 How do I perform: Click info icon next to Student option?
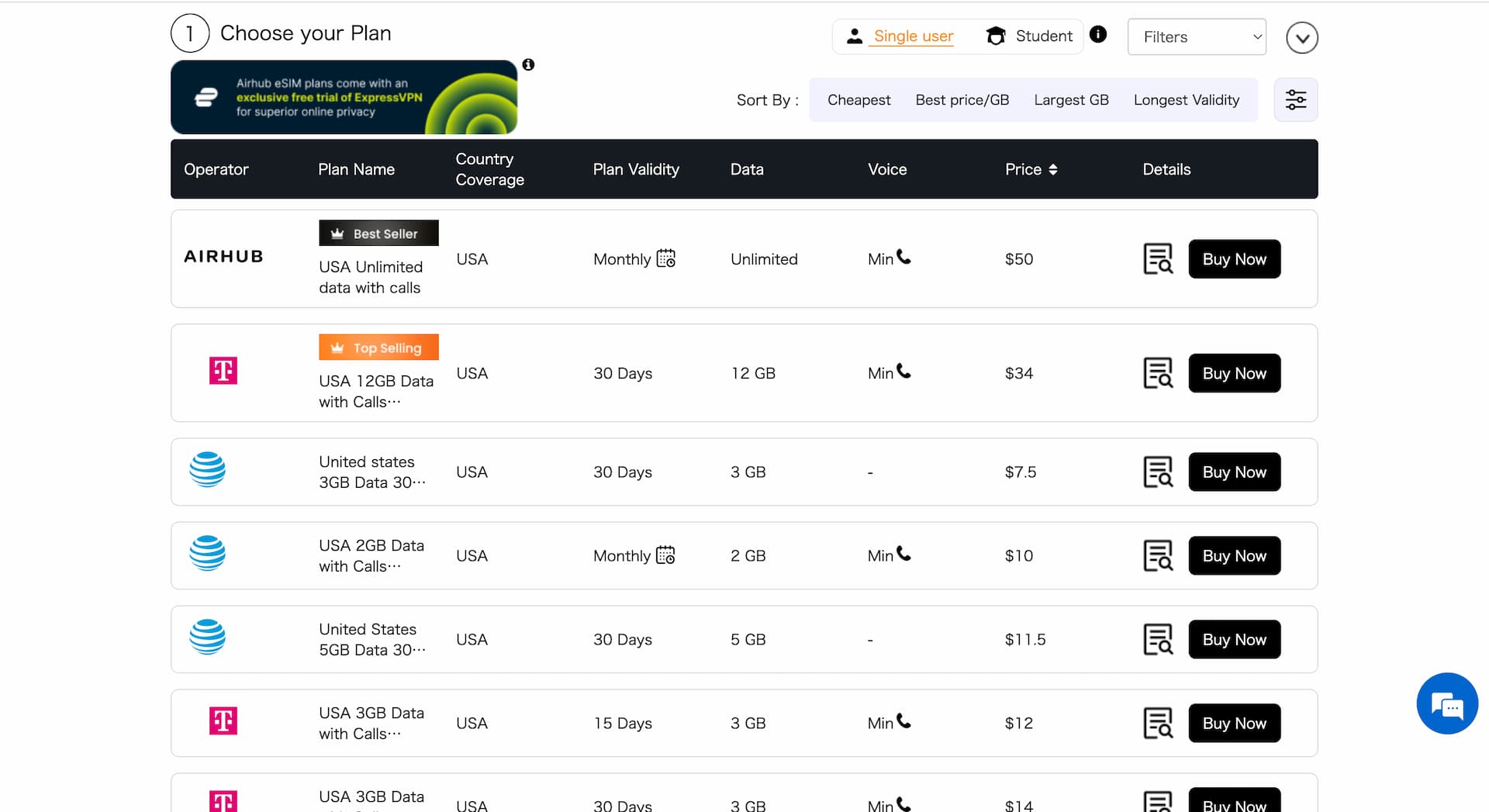[1097, 35]
